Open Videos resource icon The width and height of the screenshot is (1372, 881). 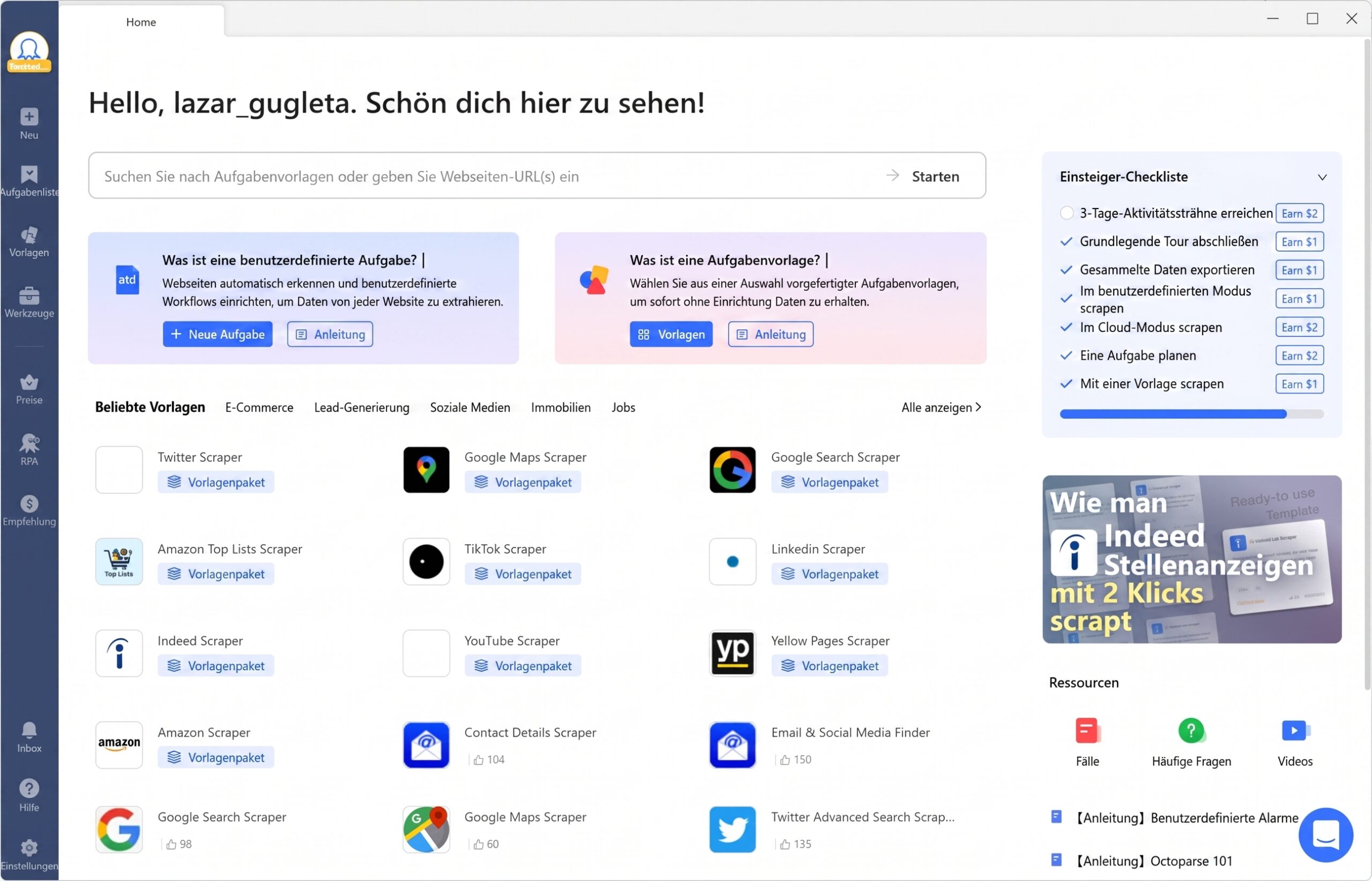(x=1295, y=731)
